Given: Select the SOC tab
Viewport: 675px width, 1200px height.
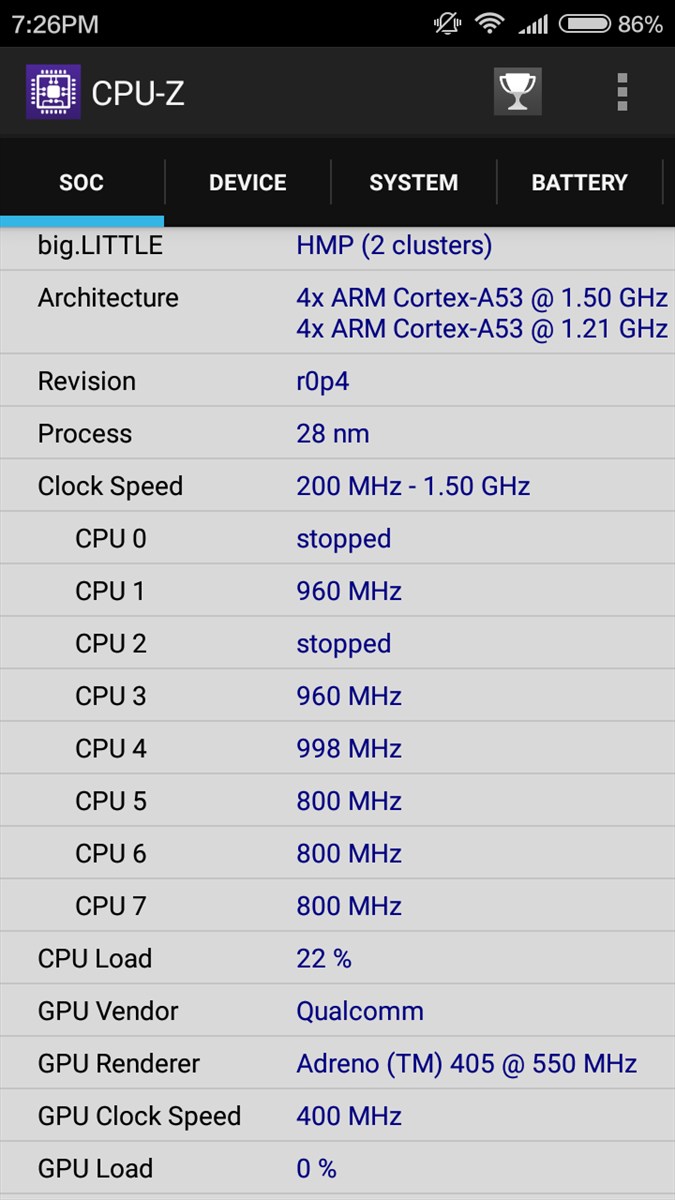Looking at the screenshot, I should click(x=82, y=183).
